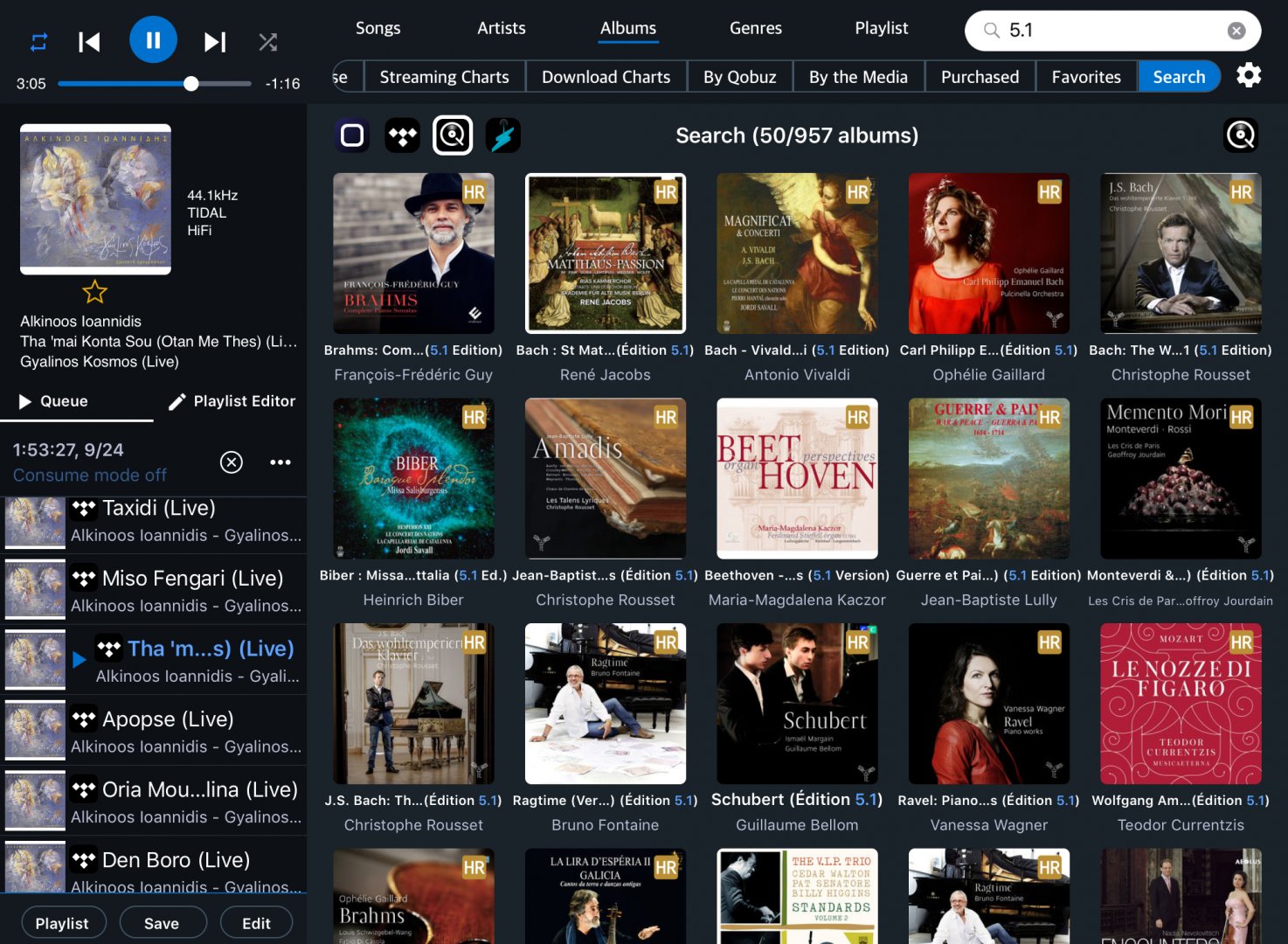Screen dimensions: 1288x944
Task: Click the Playlist button below the queue
Action: click(62, 923)
